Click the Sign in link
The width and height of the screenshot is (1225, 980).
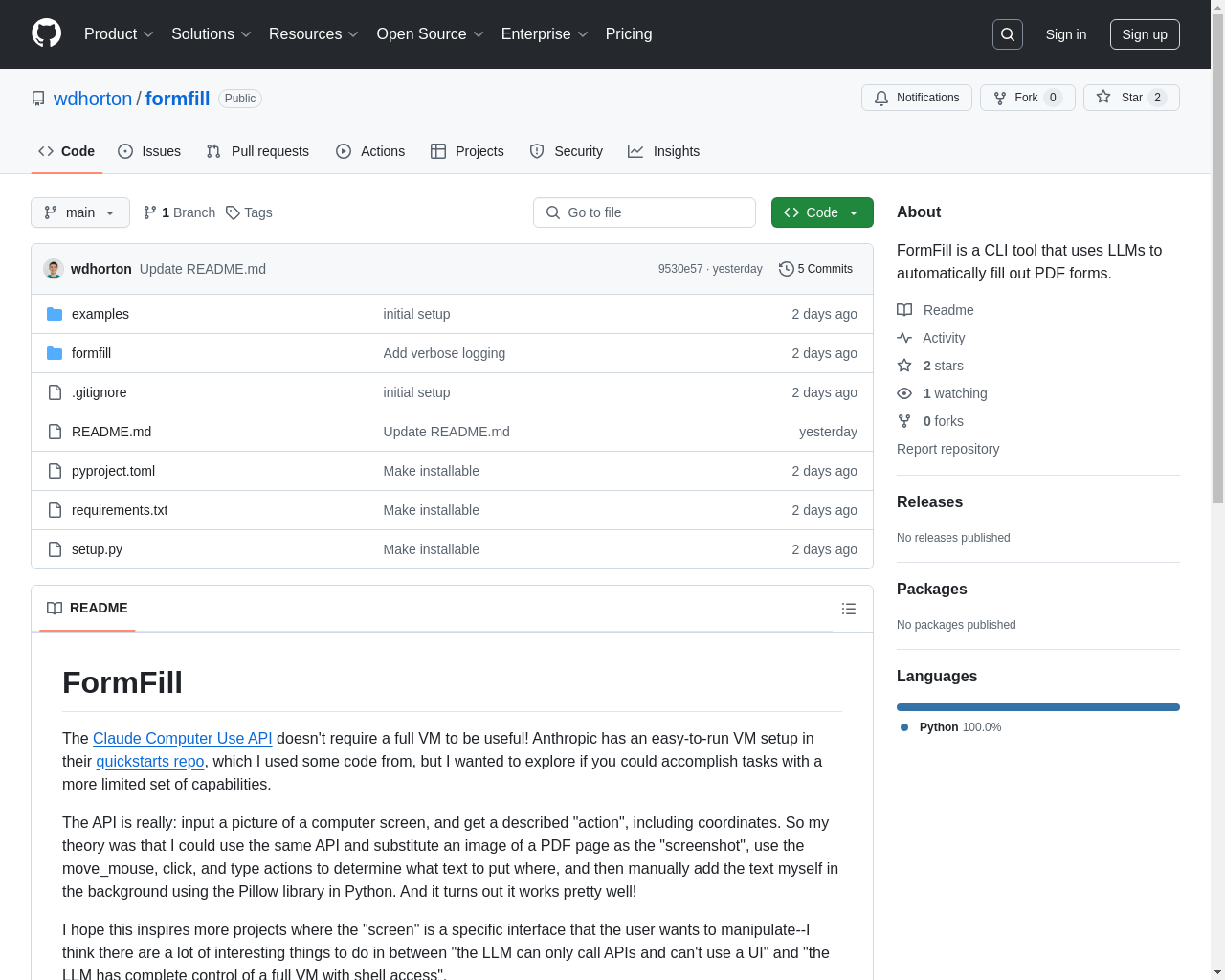1066,34
